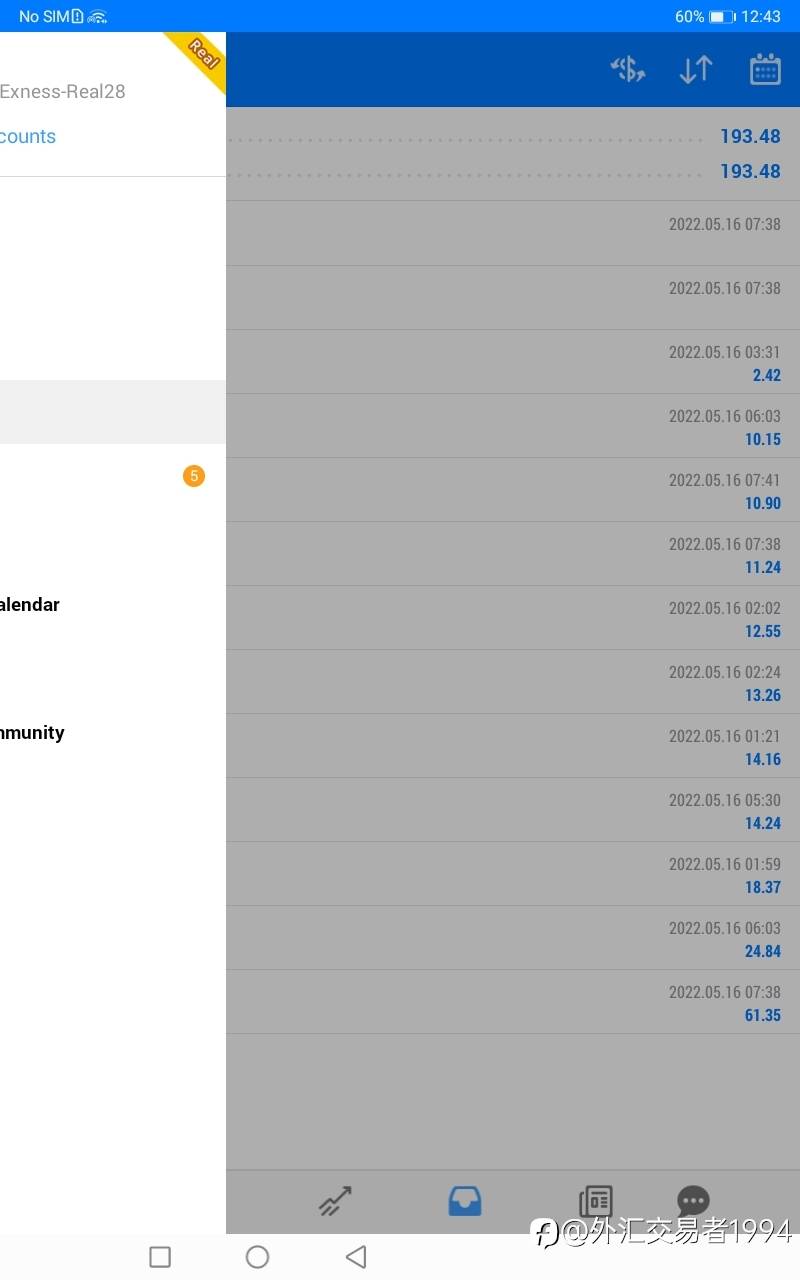The height and width of the screenshot is (1280, 800).
Task: Open the Chat speech bubble tab
Action: point(693,1200)
